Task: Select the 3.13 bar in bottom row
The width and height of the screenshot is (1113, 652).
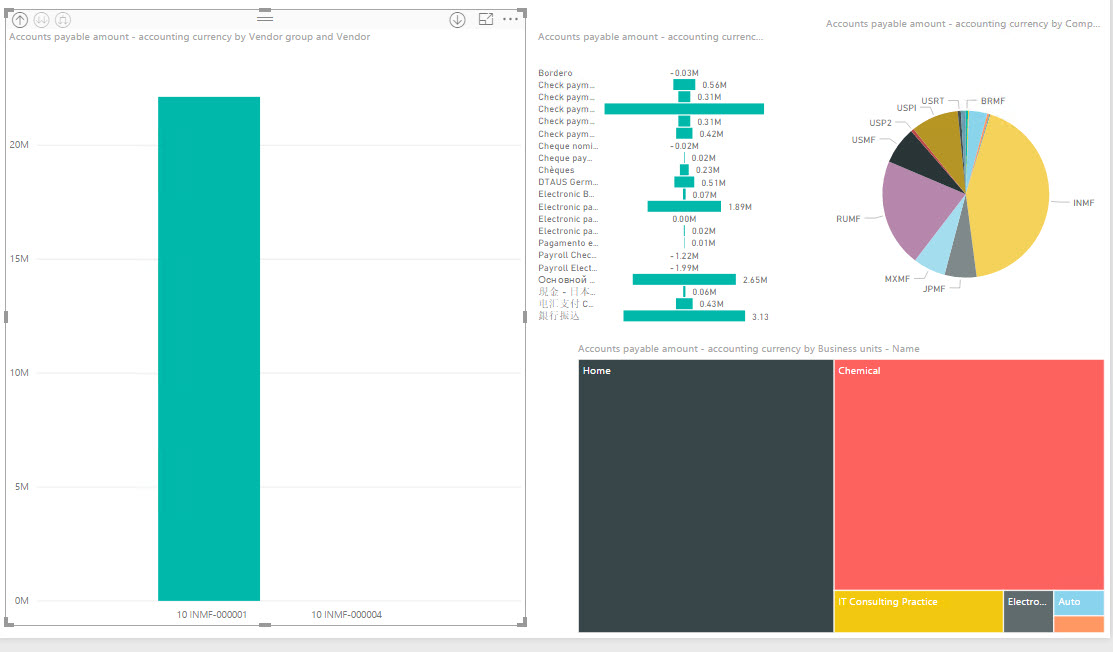Action: click(683, 316)
